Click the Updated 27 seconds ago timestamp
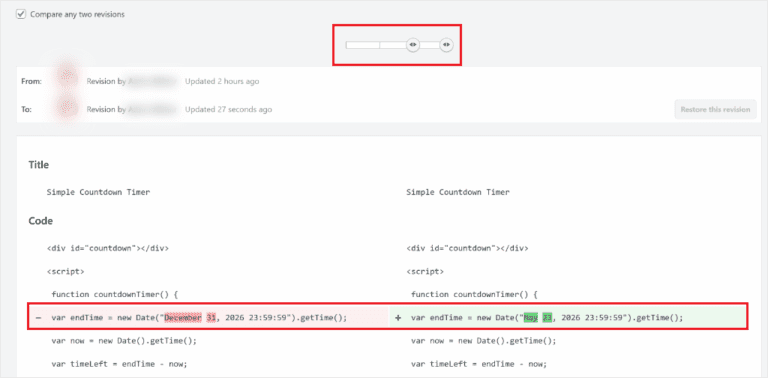This screenshot has height=378, width=768. click(x=228, y=109)
